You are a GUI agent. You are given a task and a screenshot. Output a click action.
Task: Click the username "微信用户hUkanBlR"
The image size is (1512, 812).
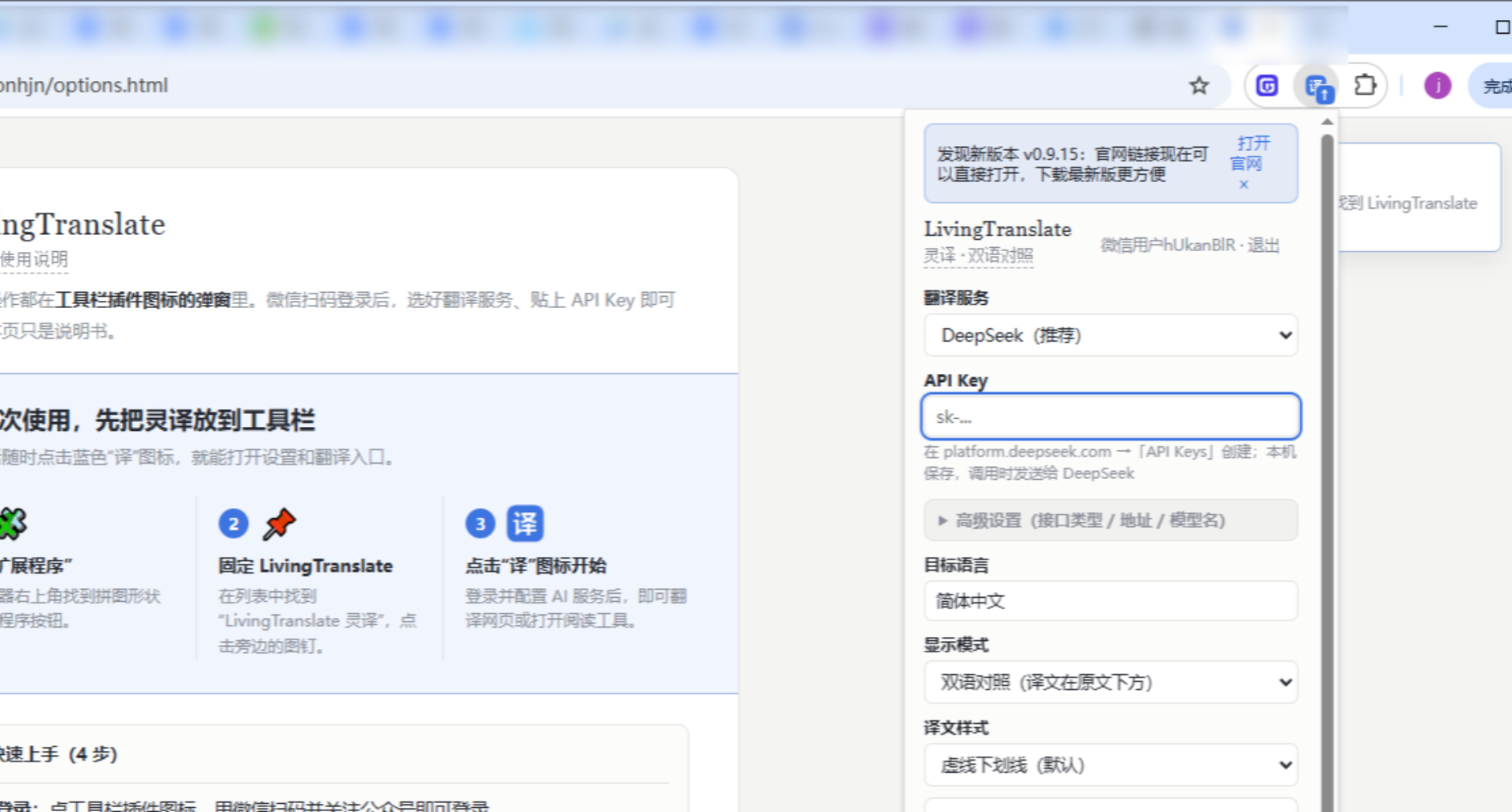(x=1168, y=246)
